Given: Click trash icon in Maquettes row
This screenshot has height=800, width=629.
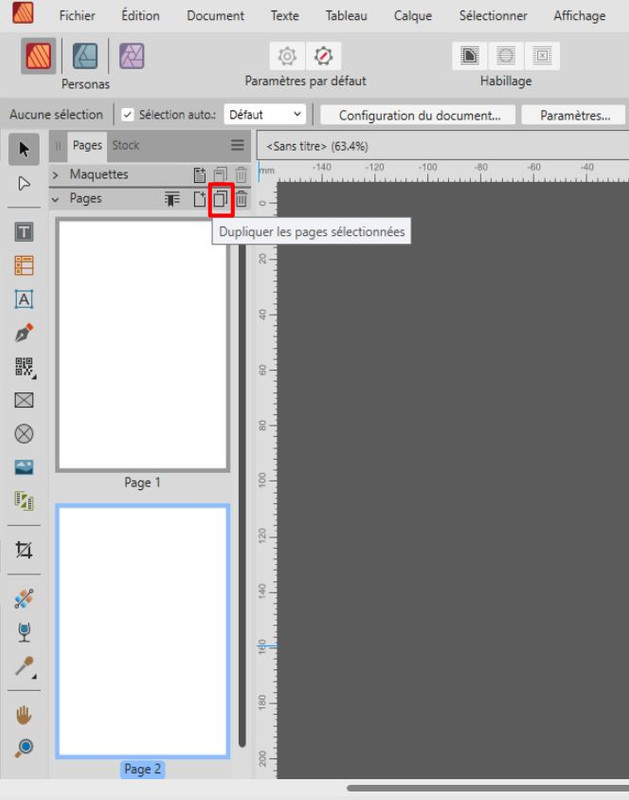Looking at the screenshot, I should (x=241, y=175).
